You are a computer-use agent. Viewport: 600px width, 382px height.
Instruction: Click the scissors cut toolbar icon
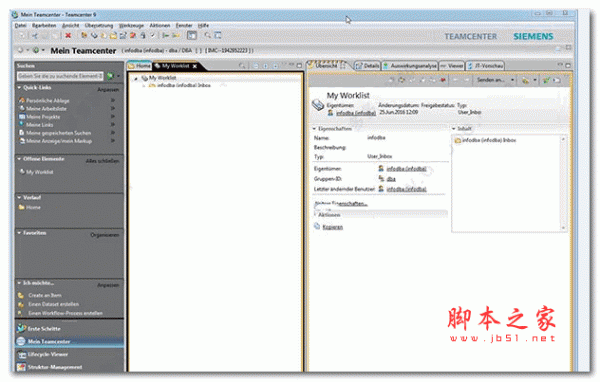click(x=35, y=36)
